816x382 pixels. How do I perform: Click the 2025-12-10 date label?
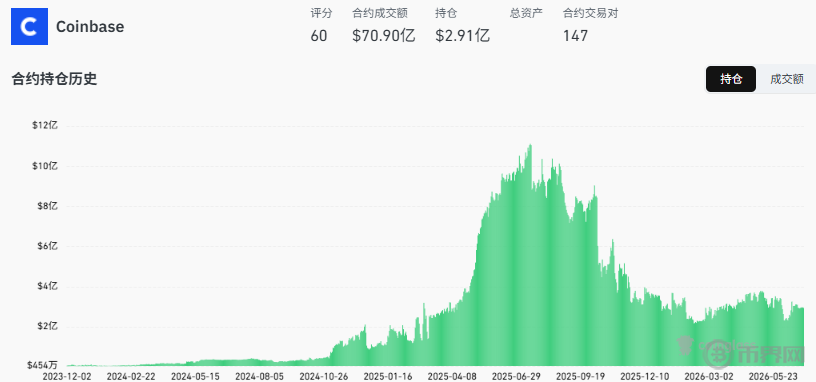(x=645, y=376)
